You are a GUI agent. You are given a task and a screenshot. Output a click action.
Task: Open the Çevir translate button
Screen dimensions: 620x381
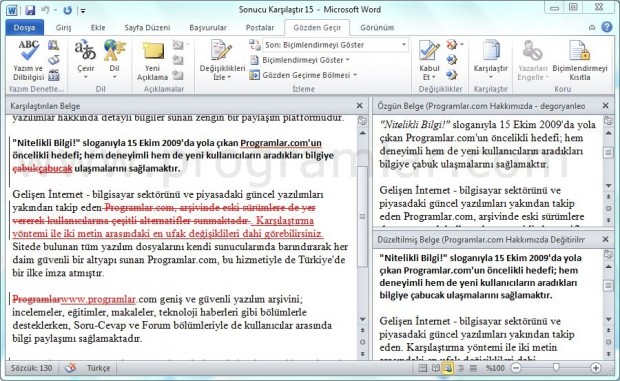tap(85, 59)
